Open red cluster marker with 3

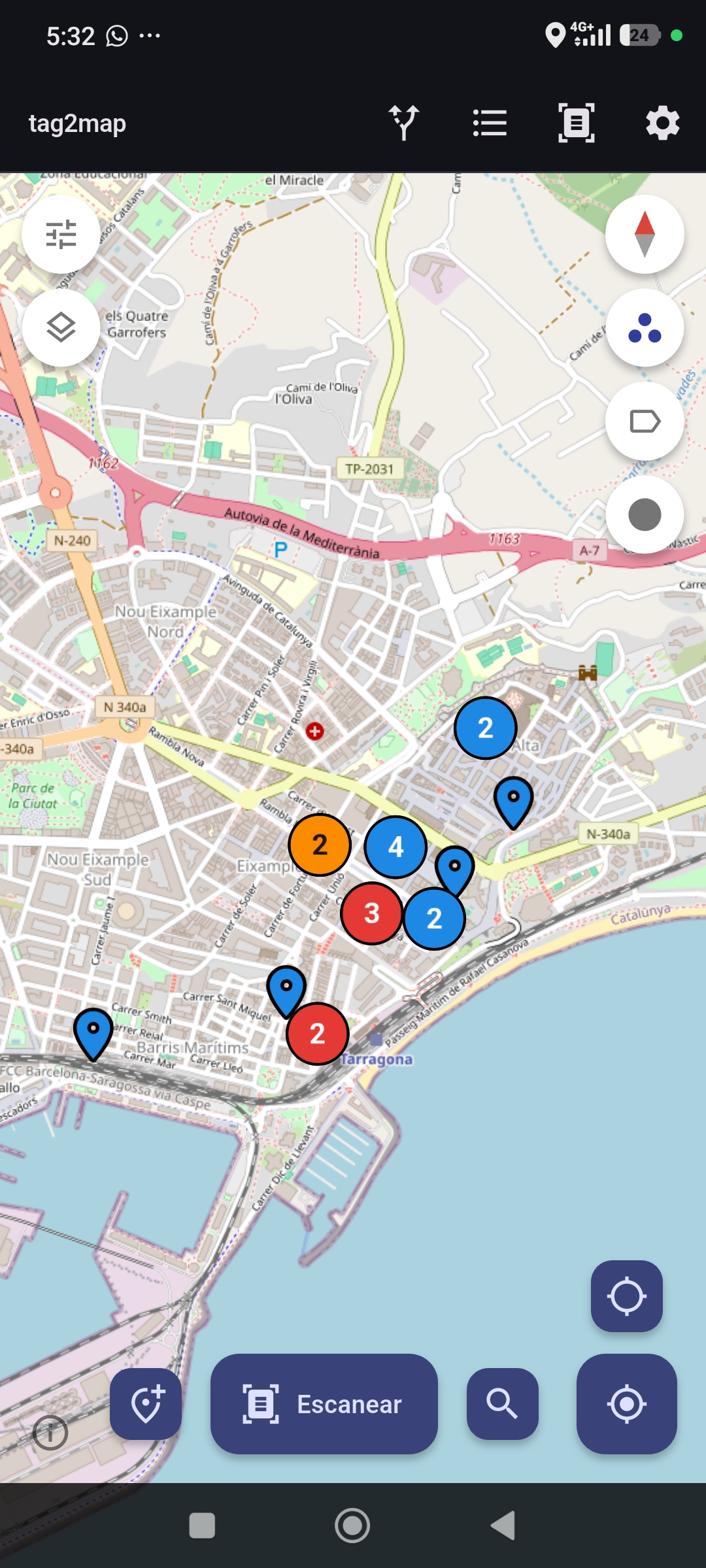tap(372, 913)
